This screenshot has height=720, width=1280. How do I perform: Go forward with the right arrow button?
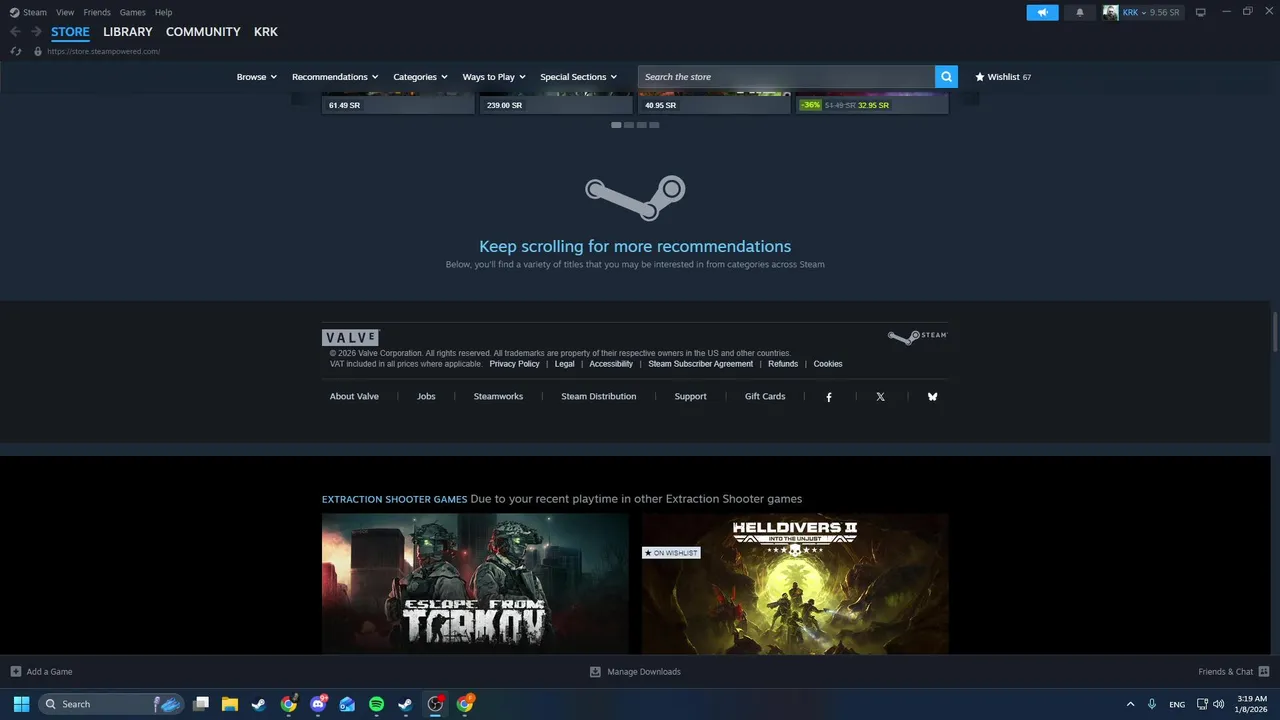click(36, 32)
